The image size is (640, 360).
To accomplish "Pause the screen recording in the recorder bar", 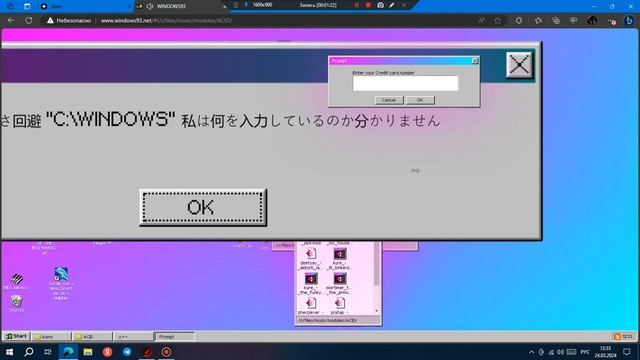I will (x=357, y=5).
